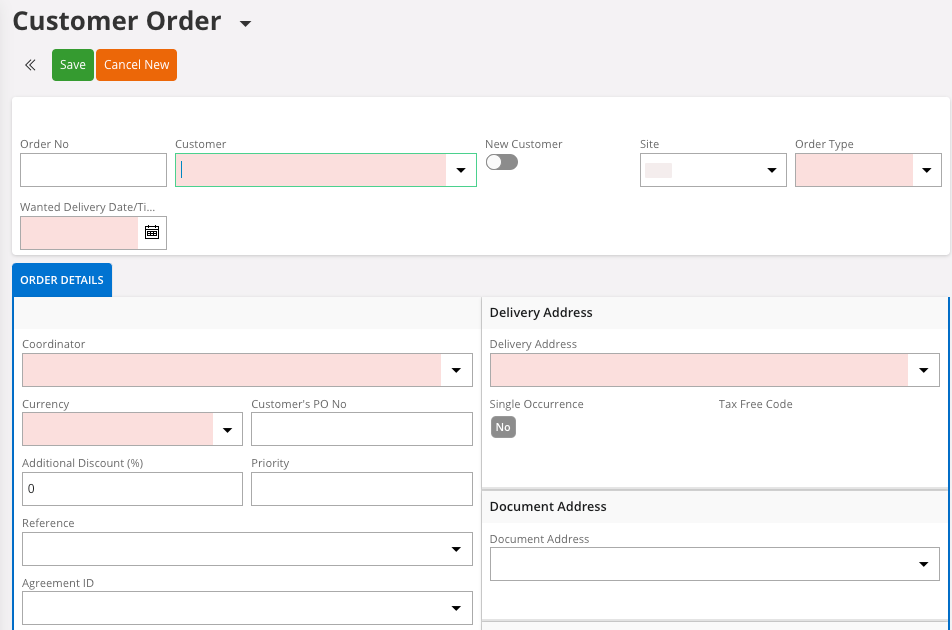952x630 pixels.
Task: Click the double chevron collapse icon
Action: click(x=30, y=65)
